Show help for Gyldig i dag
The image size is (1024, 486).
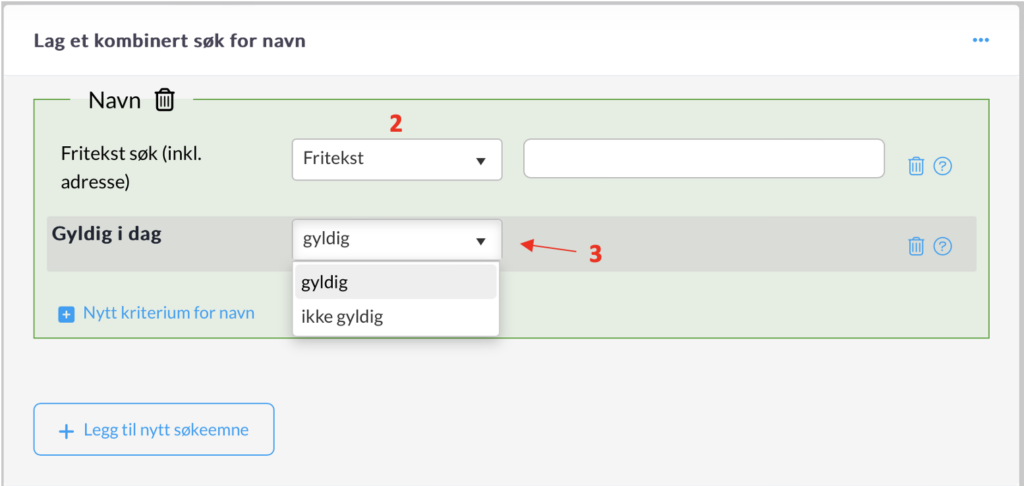click(x=942, y=246)
